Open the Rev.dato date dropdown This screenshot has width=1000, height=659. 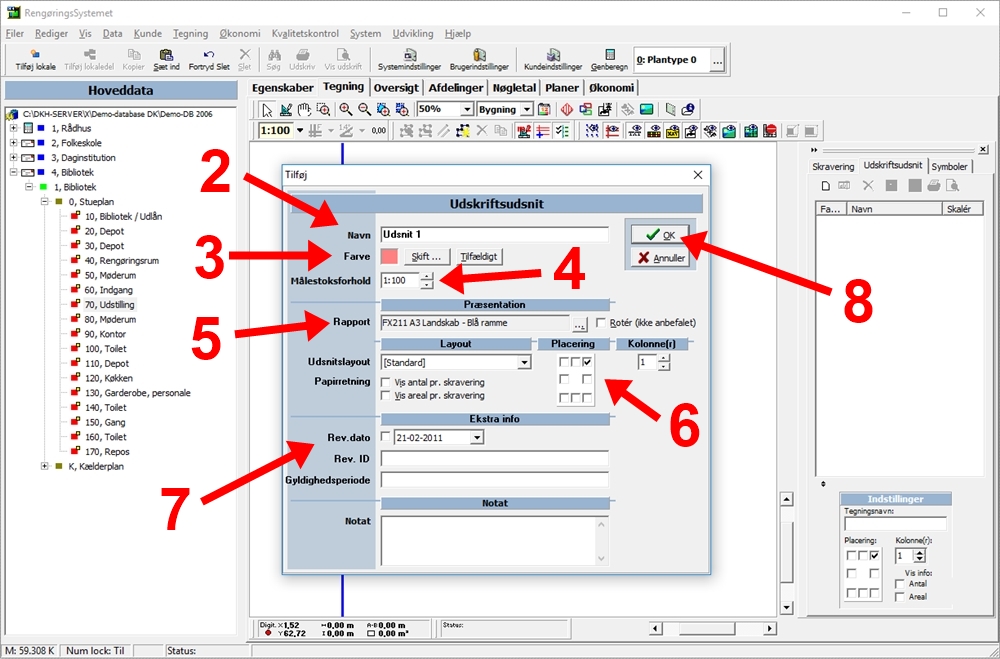477,438
